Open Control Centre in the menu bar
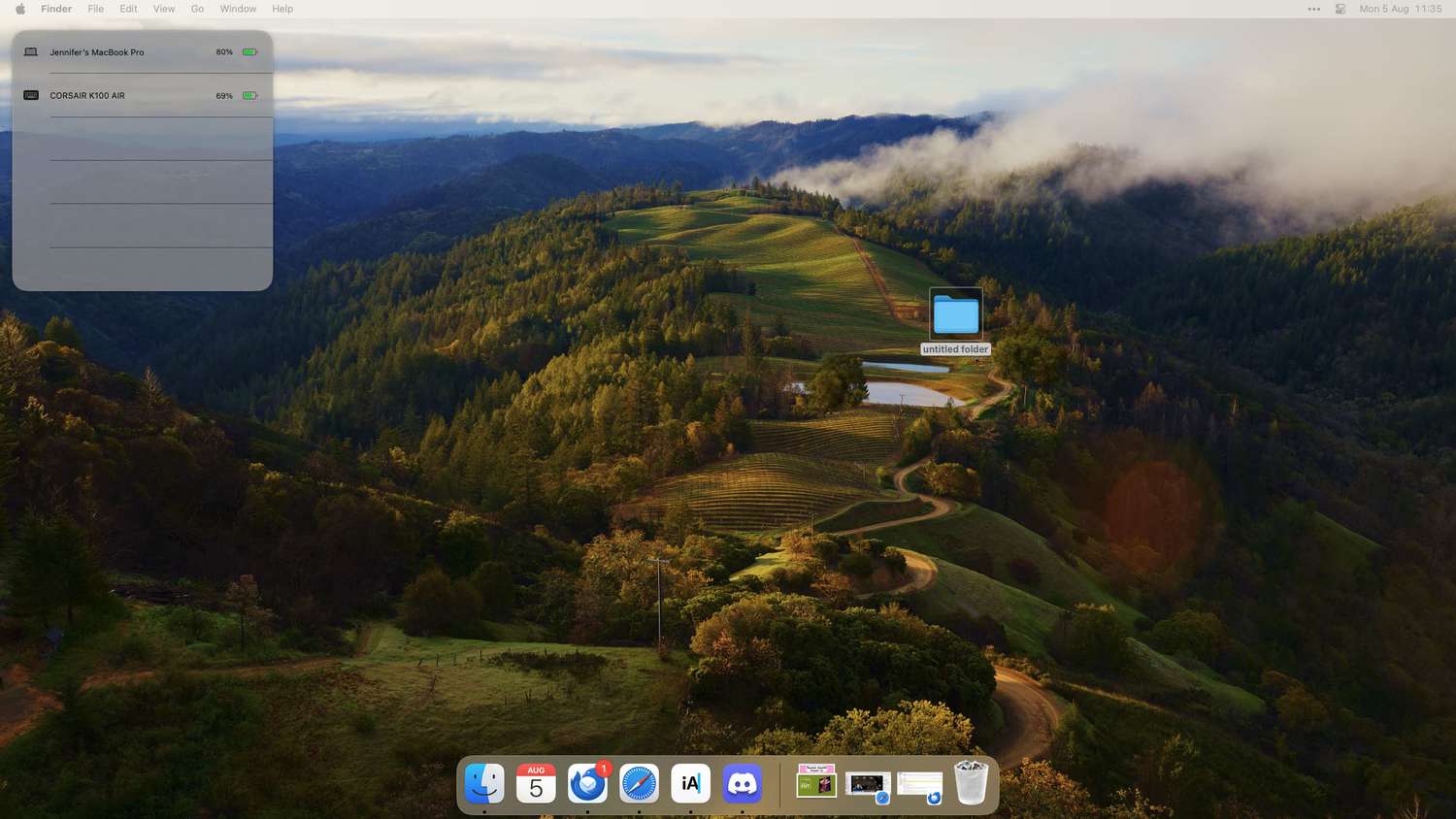Viewport: 1456px width, 819px height. [x=1340, y=9]
